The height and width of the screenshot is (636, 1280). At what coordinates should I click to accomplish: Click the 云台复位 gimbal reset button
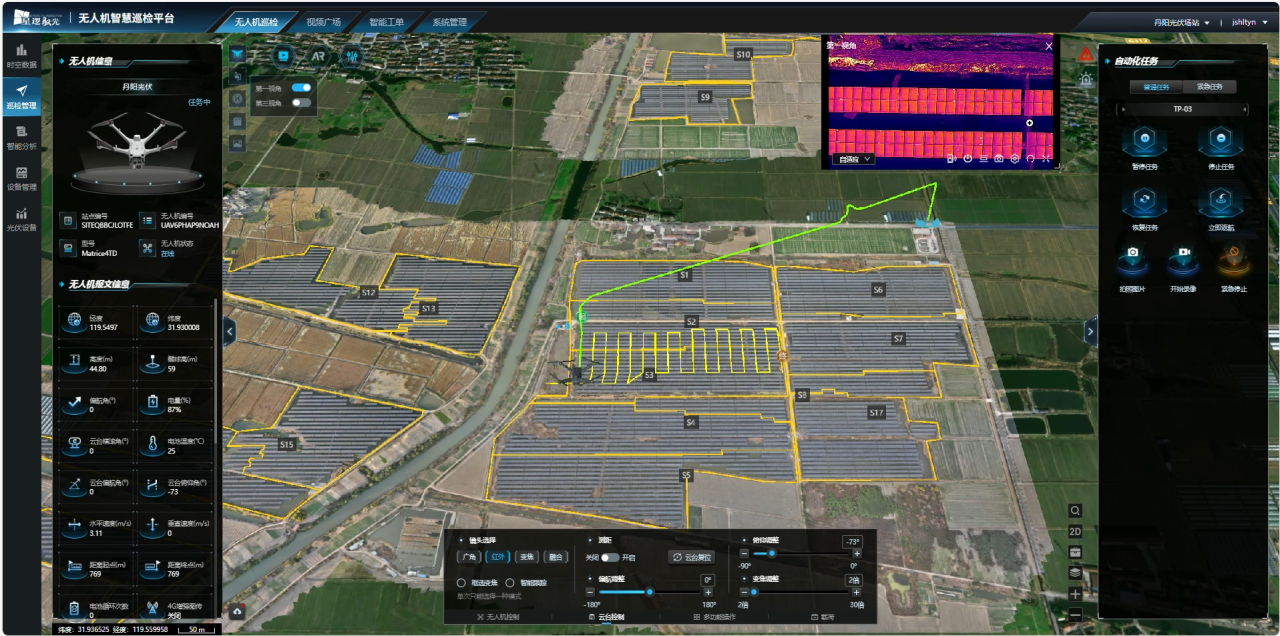(691, 557)
